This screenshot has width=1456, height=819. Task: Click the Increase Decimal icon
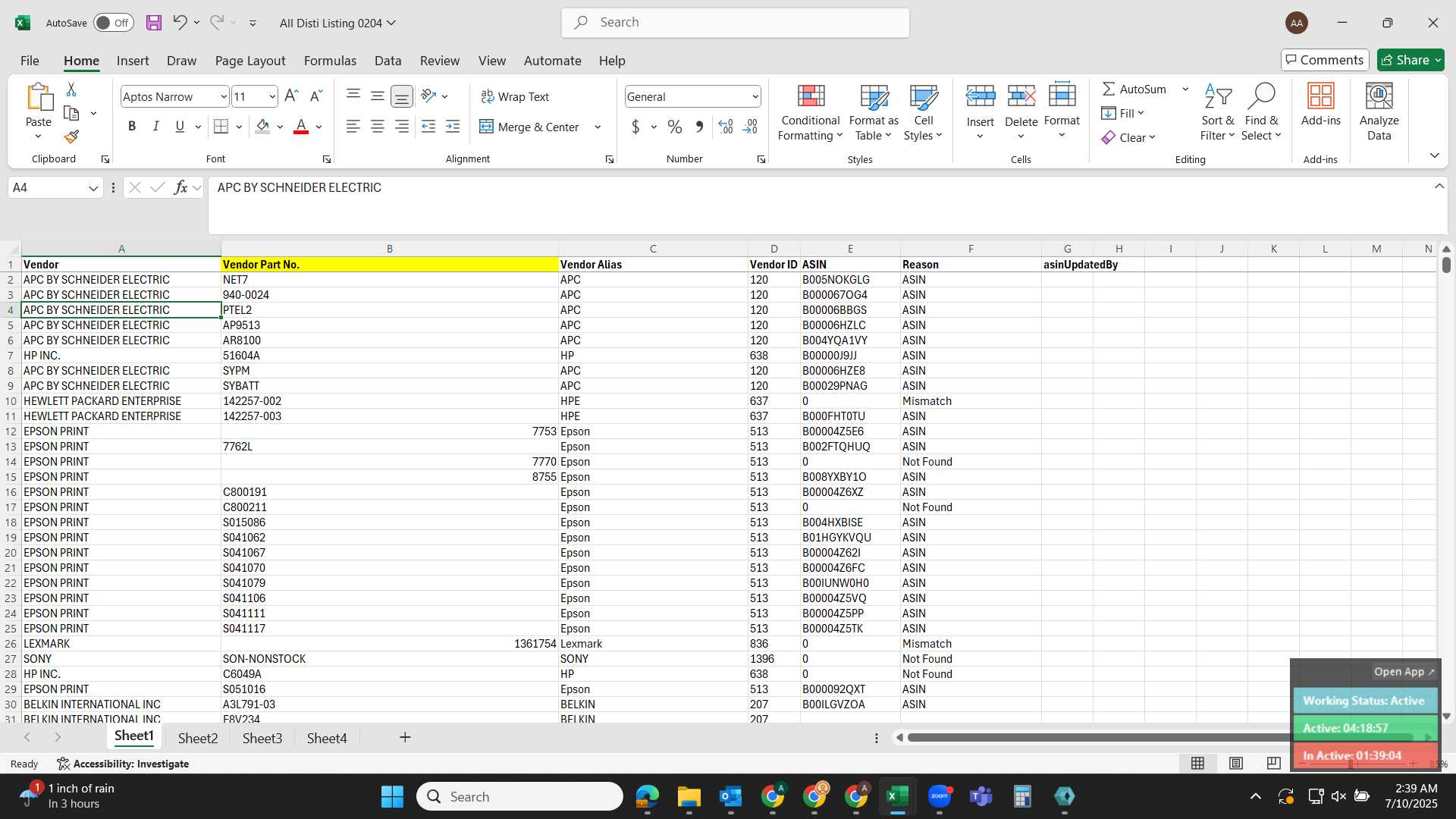coord(726,127)
